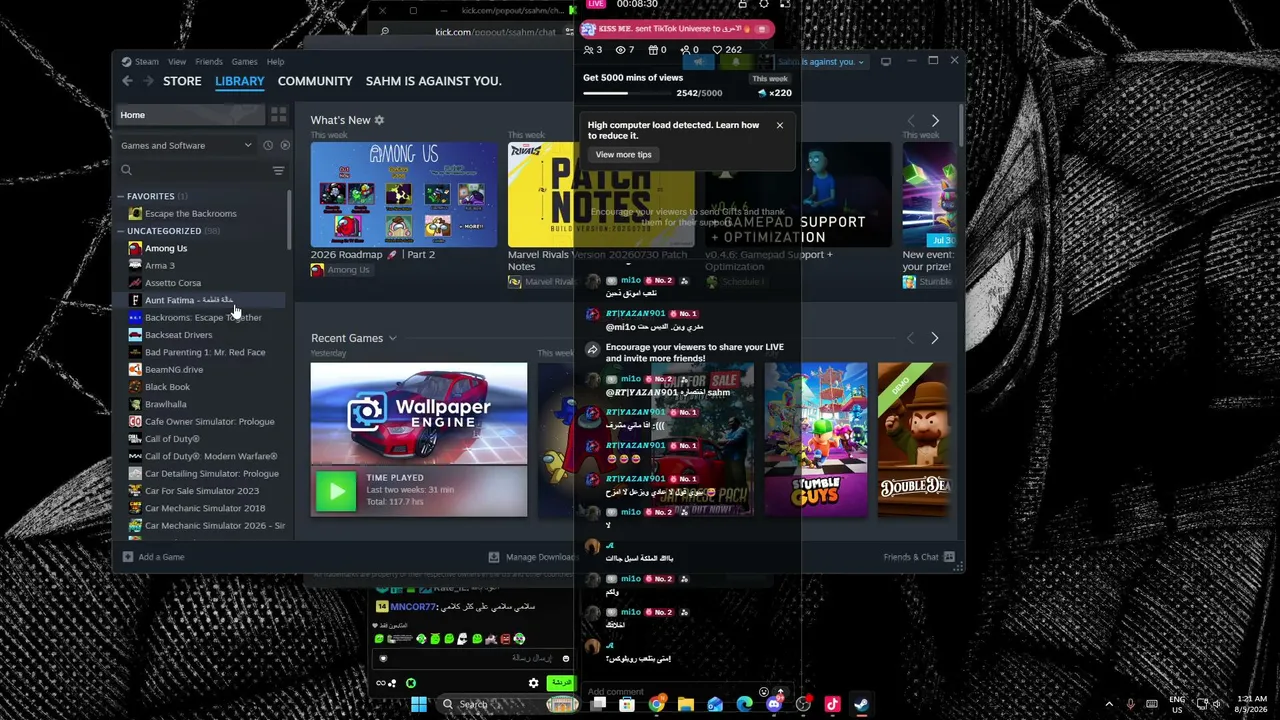
Task: Open Windows Start menu
Action: click(x=419, y=704)
